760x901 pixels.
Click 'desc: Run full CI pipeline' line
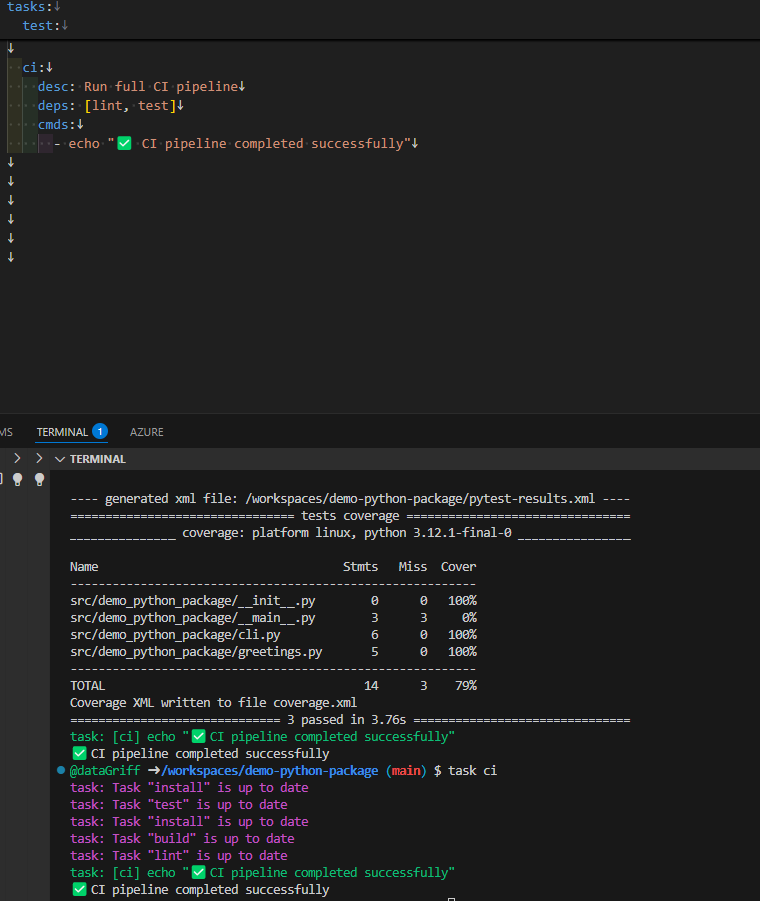click(x=138, y=87)
